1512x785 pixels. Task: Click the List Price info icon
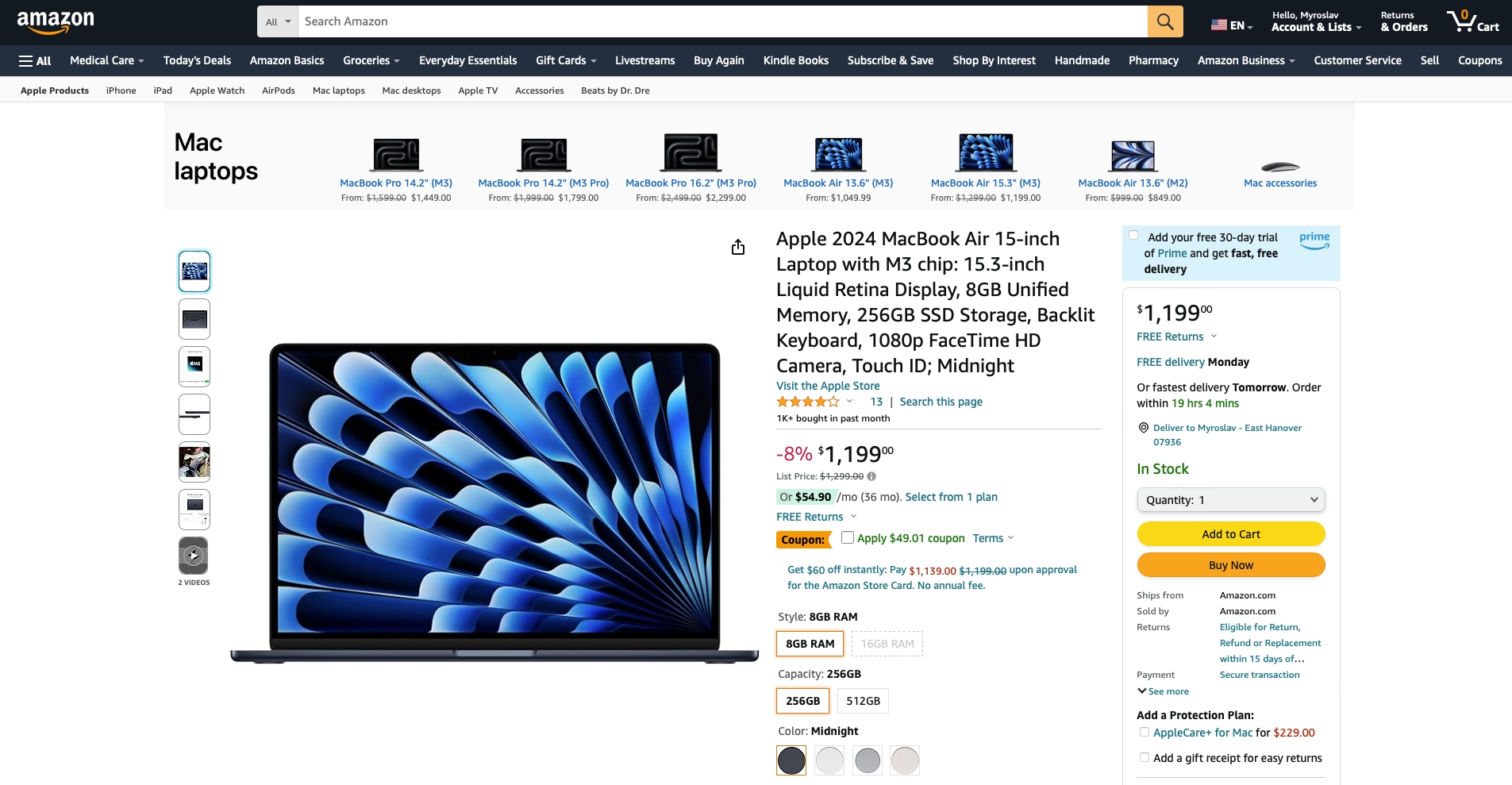click(x=871, y=476)
